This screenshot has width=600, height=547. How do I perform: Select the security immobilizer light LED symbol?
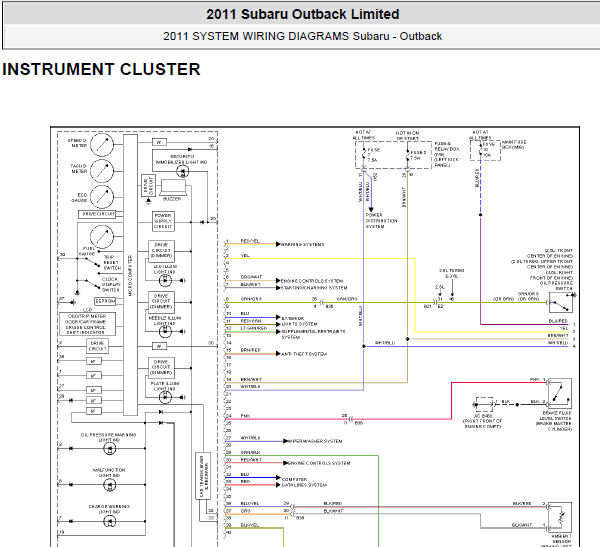183,171
